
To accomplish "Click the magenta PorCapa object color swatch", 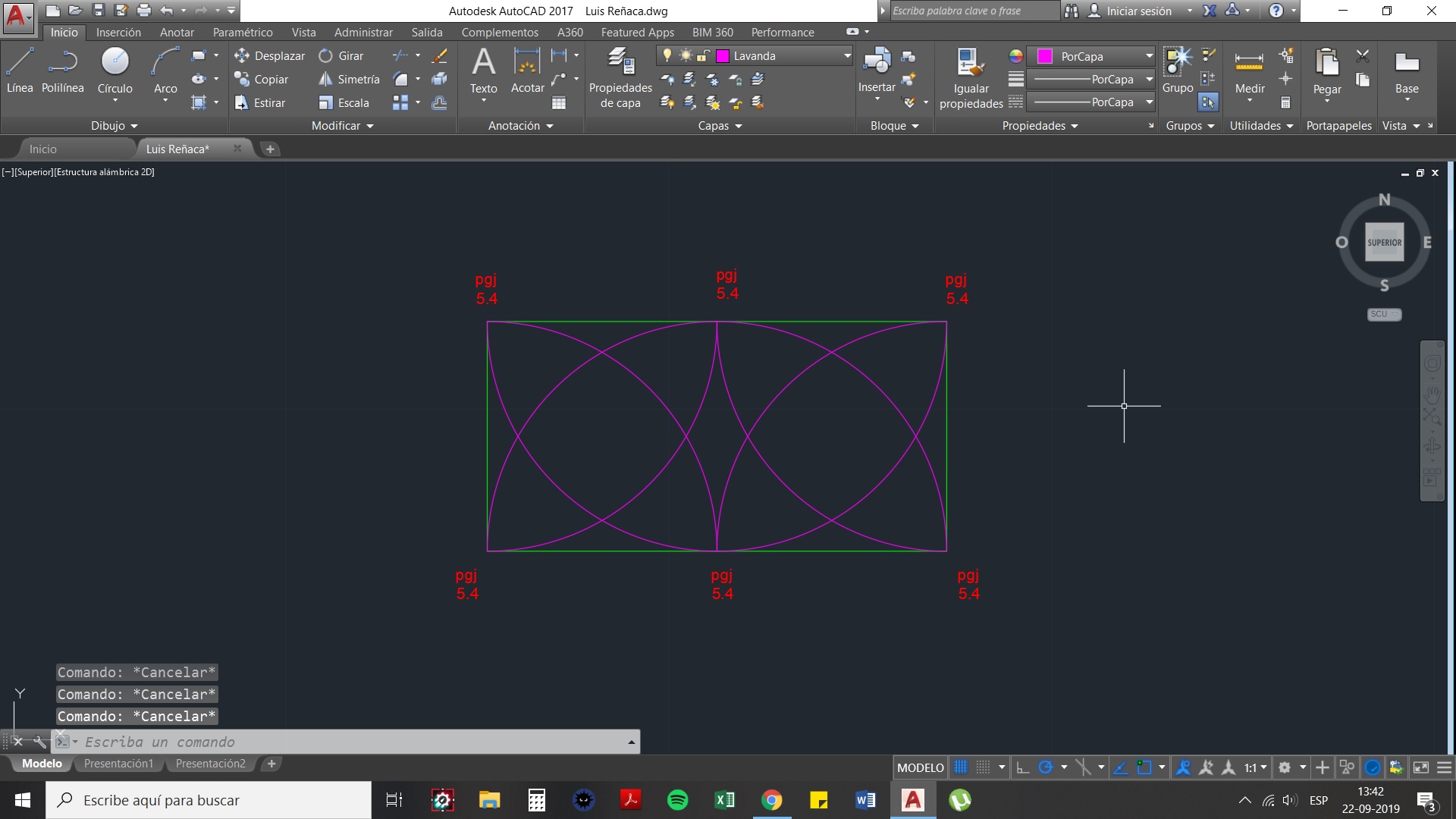I will coord(1044,56).
